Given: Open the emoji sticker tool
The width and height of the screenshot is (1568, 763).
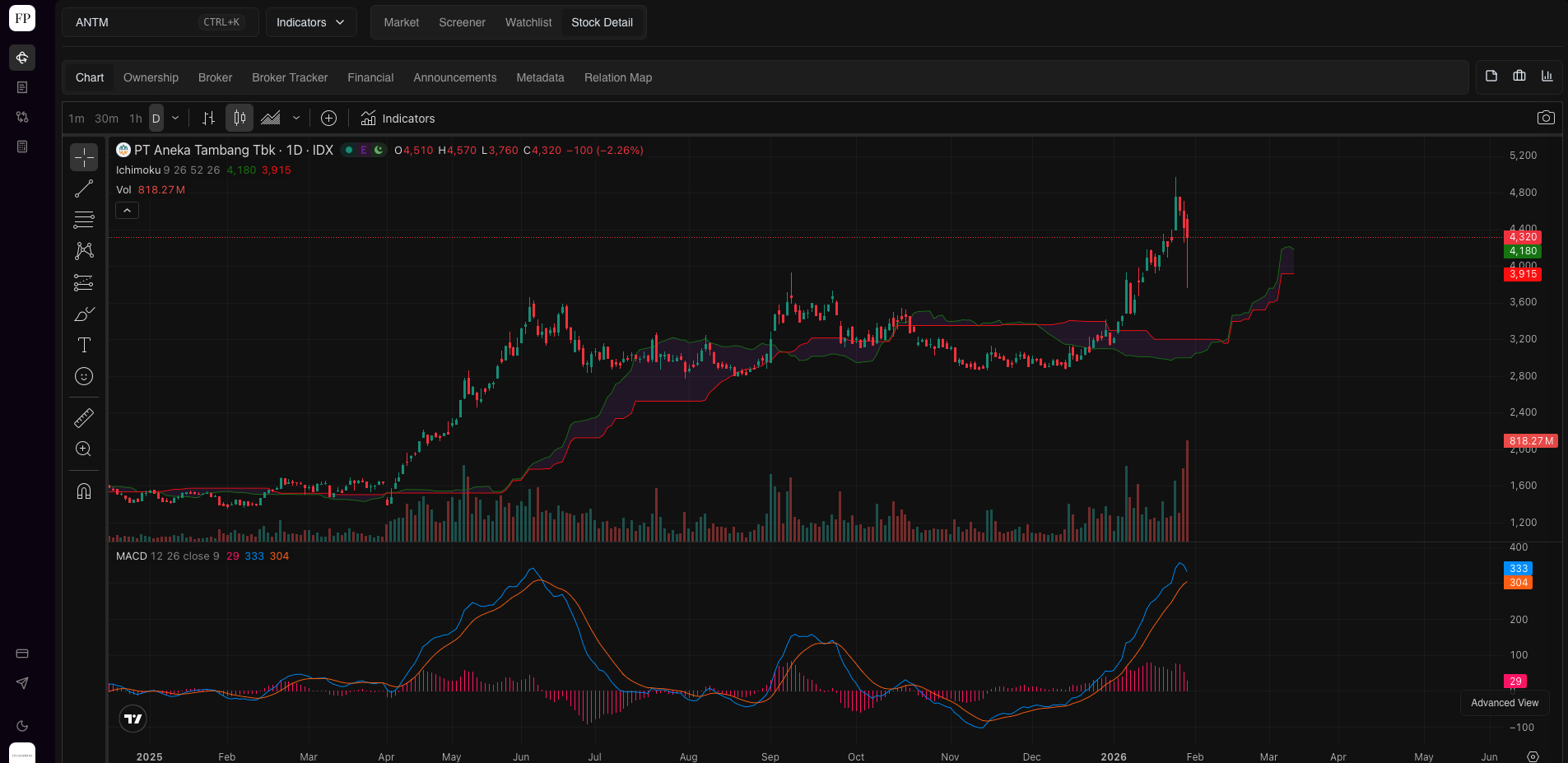Looking at the screenshot, I should tap(84, 376).
